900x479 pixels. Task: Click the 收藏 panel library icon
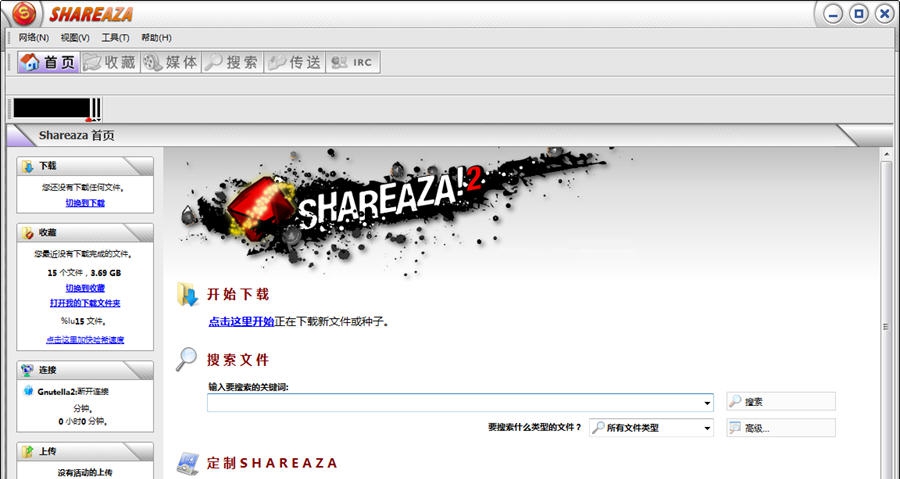point(28,233)
